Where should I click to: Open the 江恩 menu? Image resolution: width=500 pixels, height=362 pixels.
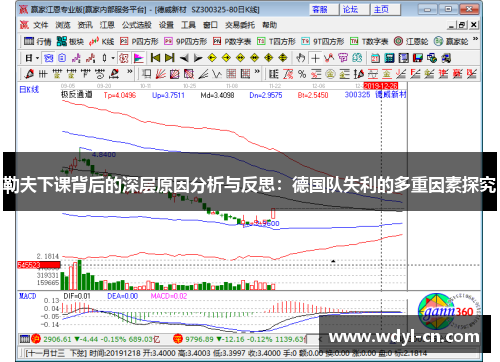[x=107, y=25]
